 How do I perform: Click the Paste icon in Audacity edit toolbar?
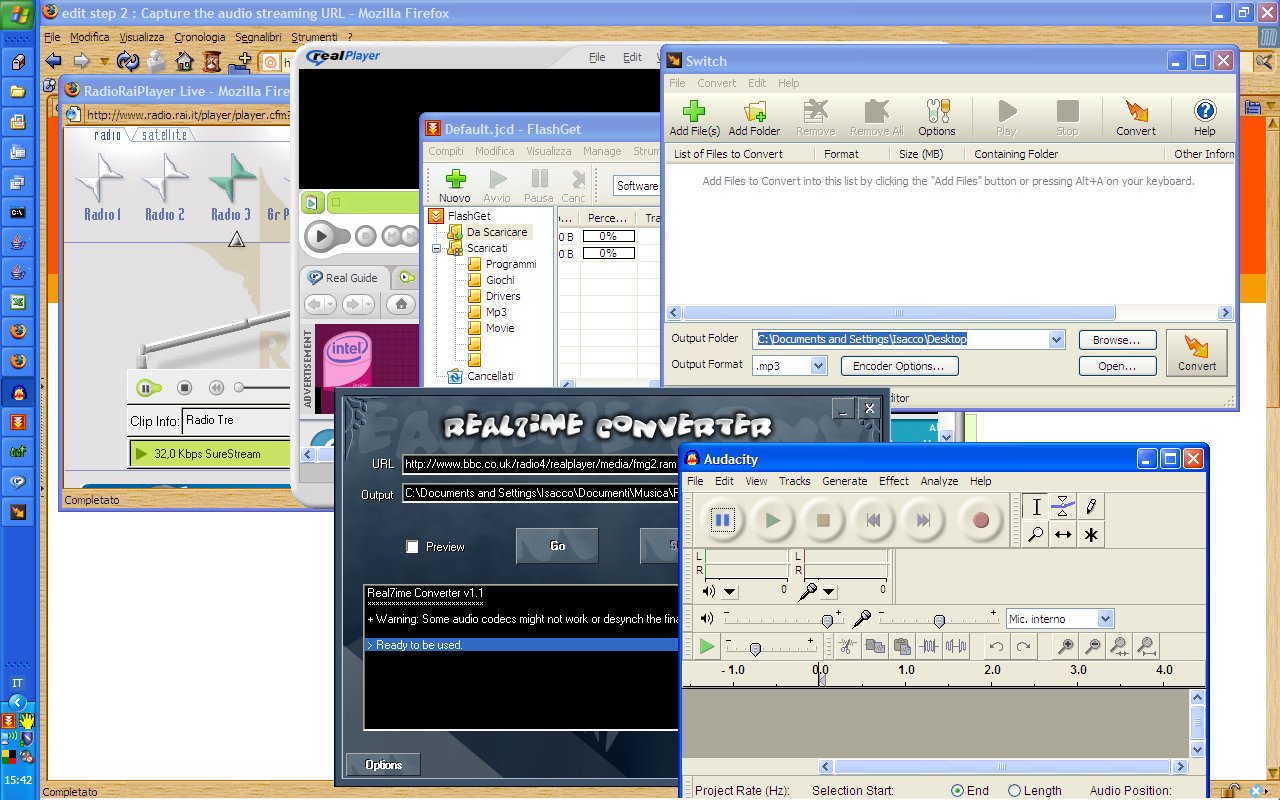pos(902,647)
